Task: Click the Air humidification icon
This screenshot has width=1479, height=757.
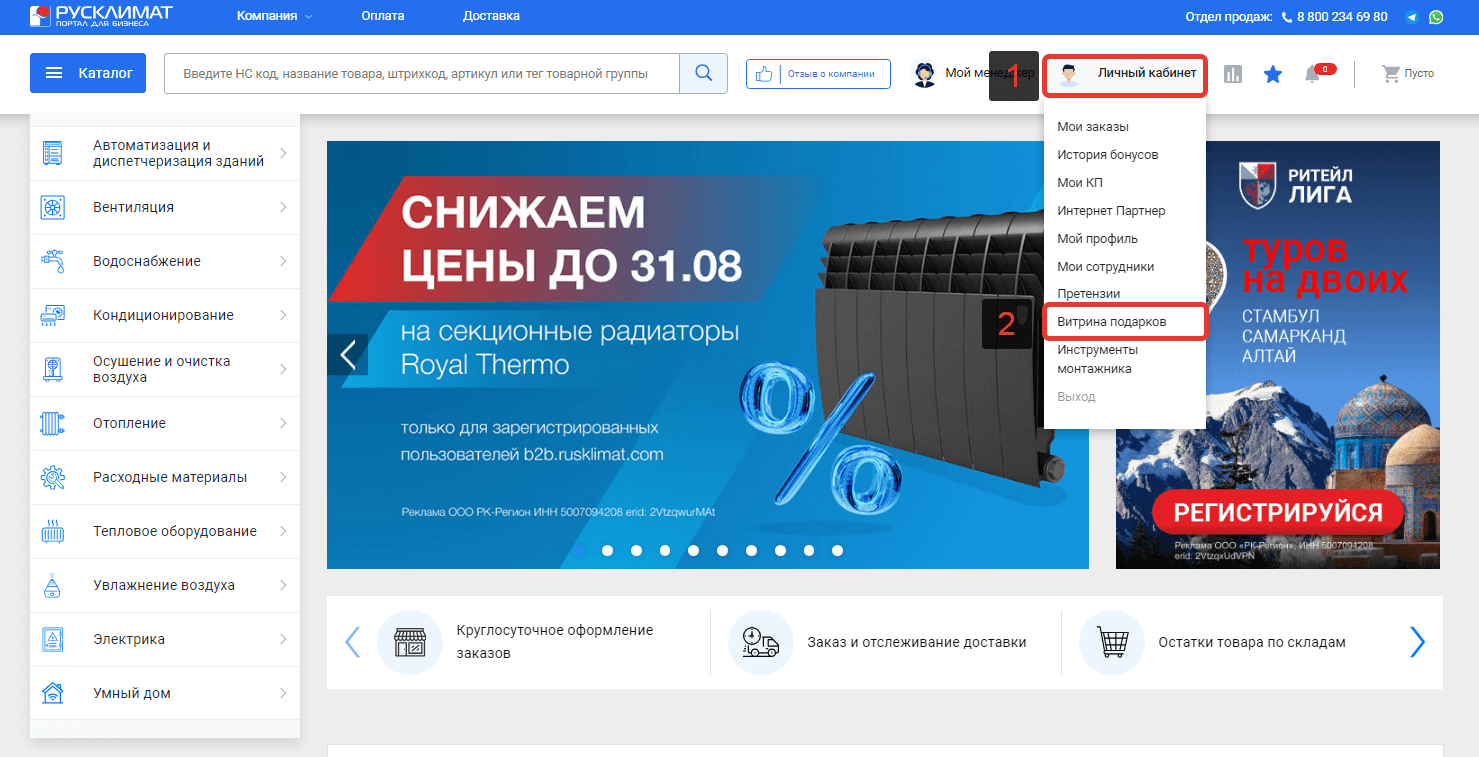Action: pos(53,585)
